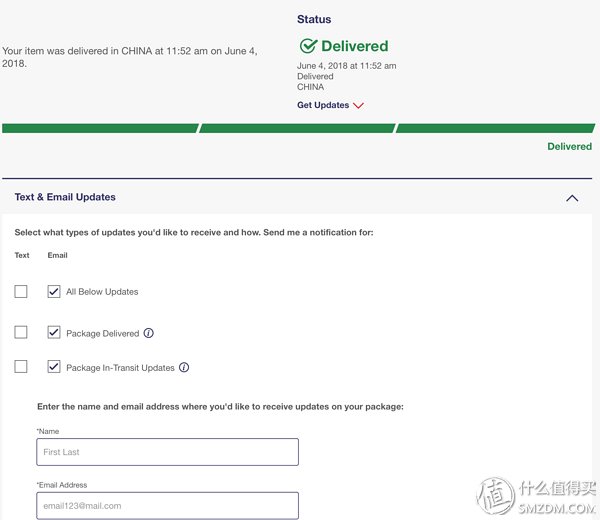600x520 pixels.
Task: Click the Name input field
Action: click(x=168, y=452)
